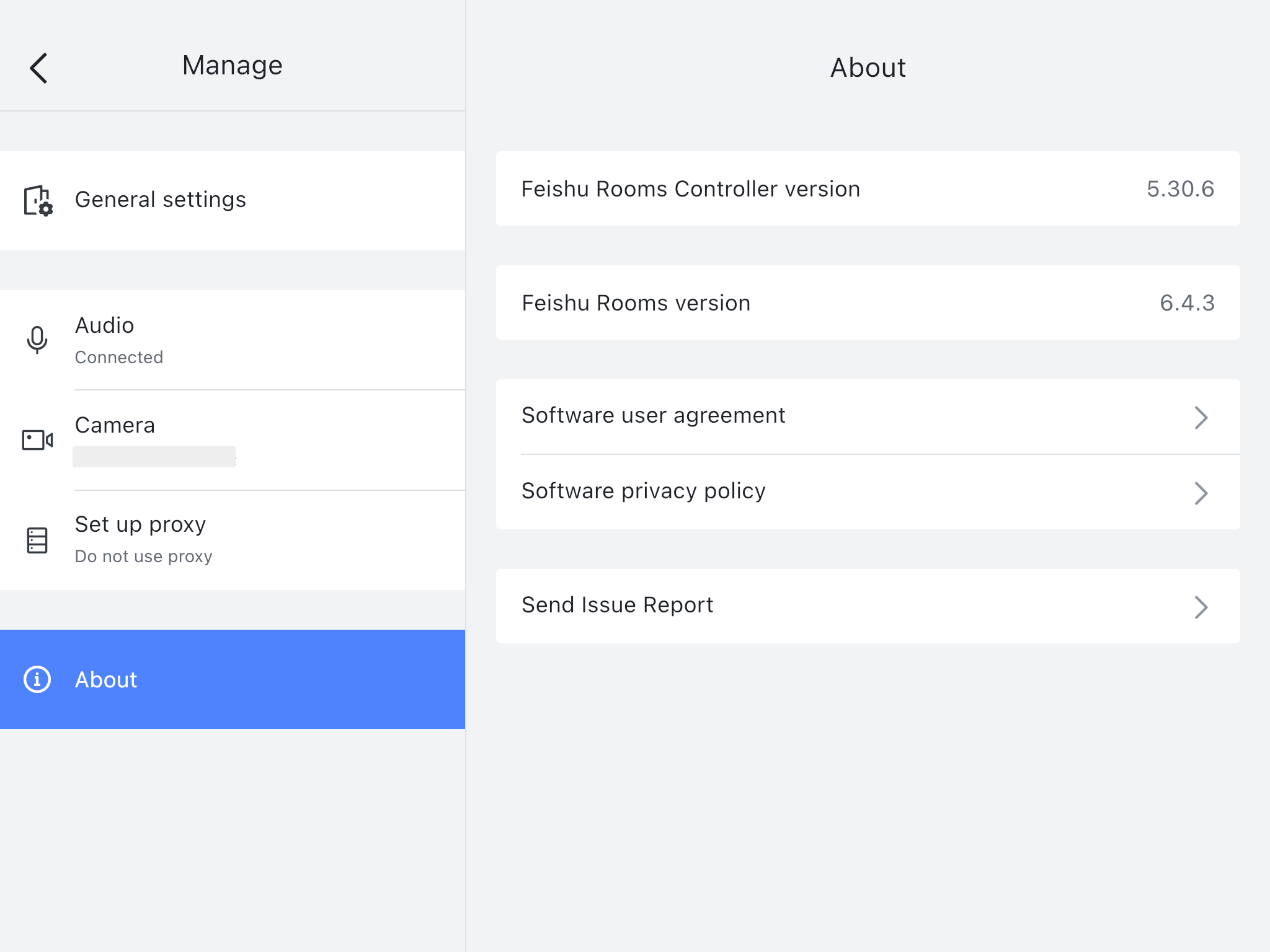Click the back arrow icon
This screenshot has height=952, width=1270.
(38, 68)
